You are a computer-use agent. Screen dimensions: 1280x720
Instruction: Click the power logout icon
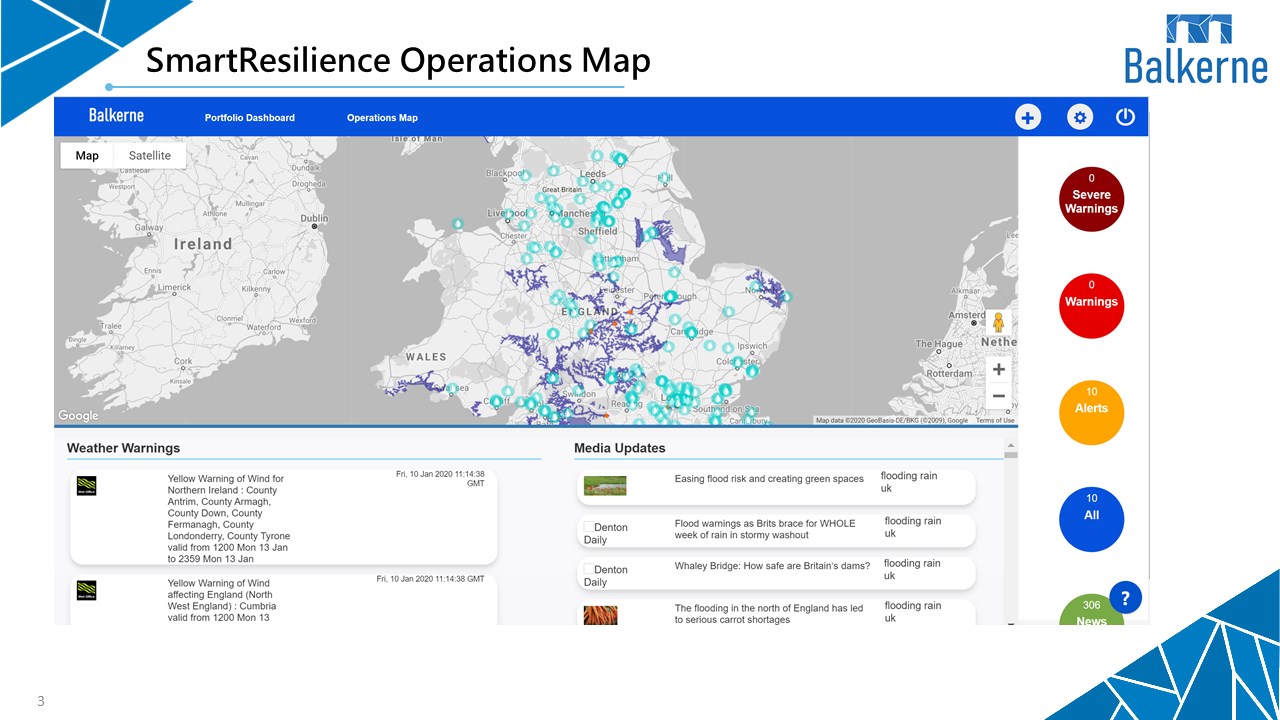pyautogui.click(x=1125, y=117)
